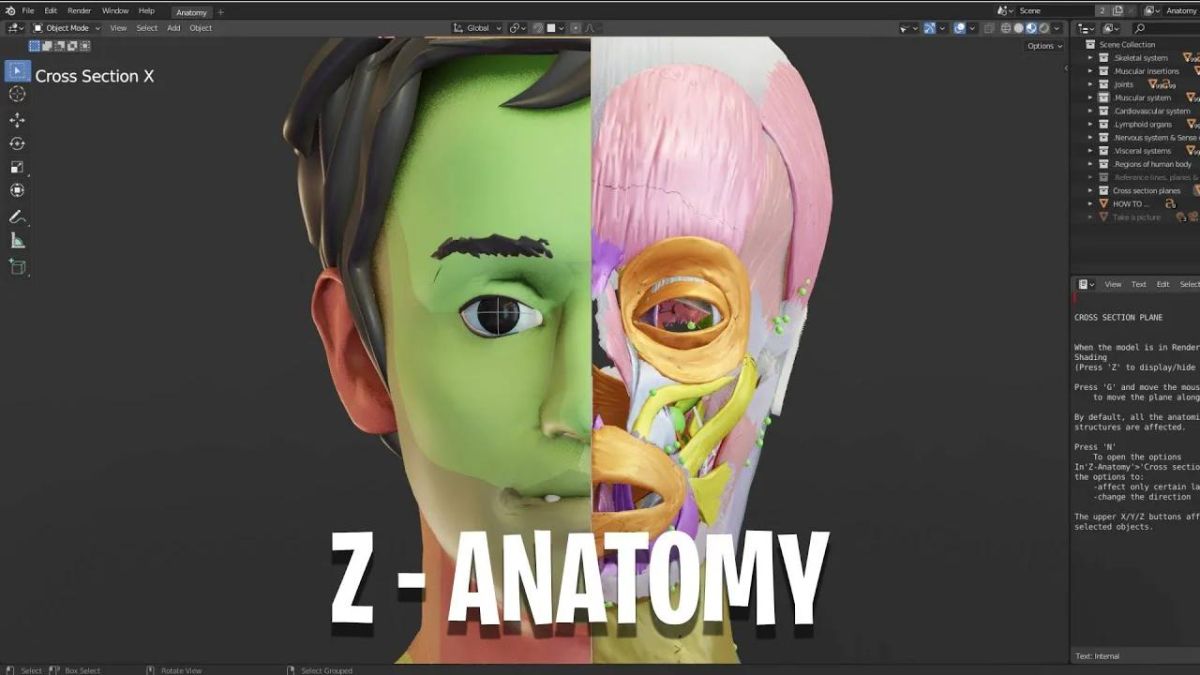Select the Muscular system collection row

click(x=1141, y=98)
